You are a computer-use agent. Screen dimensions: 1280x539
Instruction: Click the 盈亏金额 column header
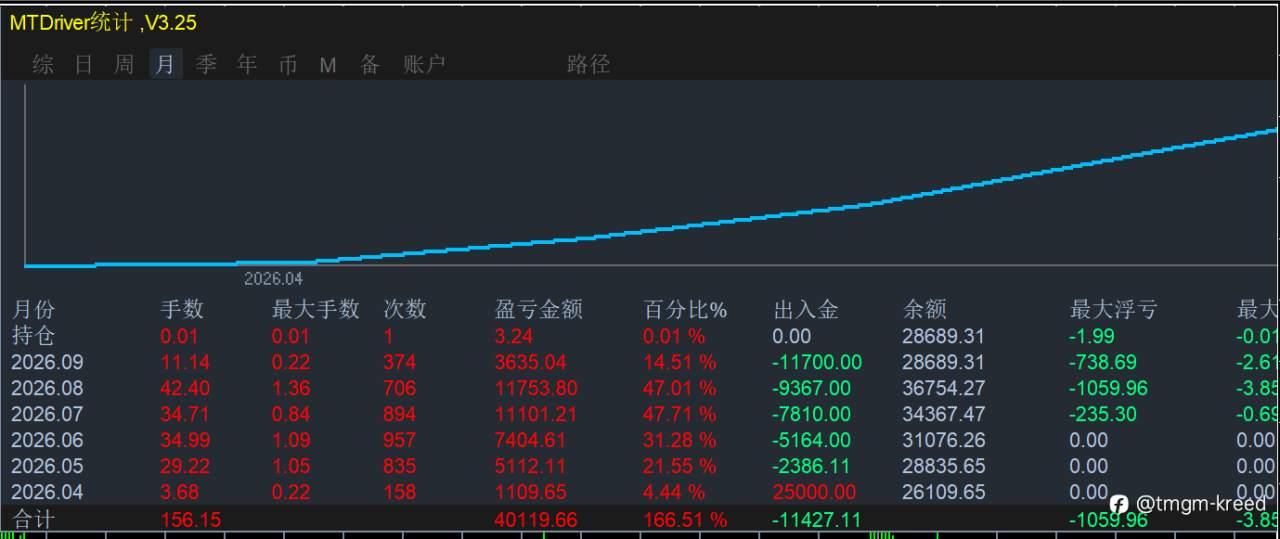[539, 310]
